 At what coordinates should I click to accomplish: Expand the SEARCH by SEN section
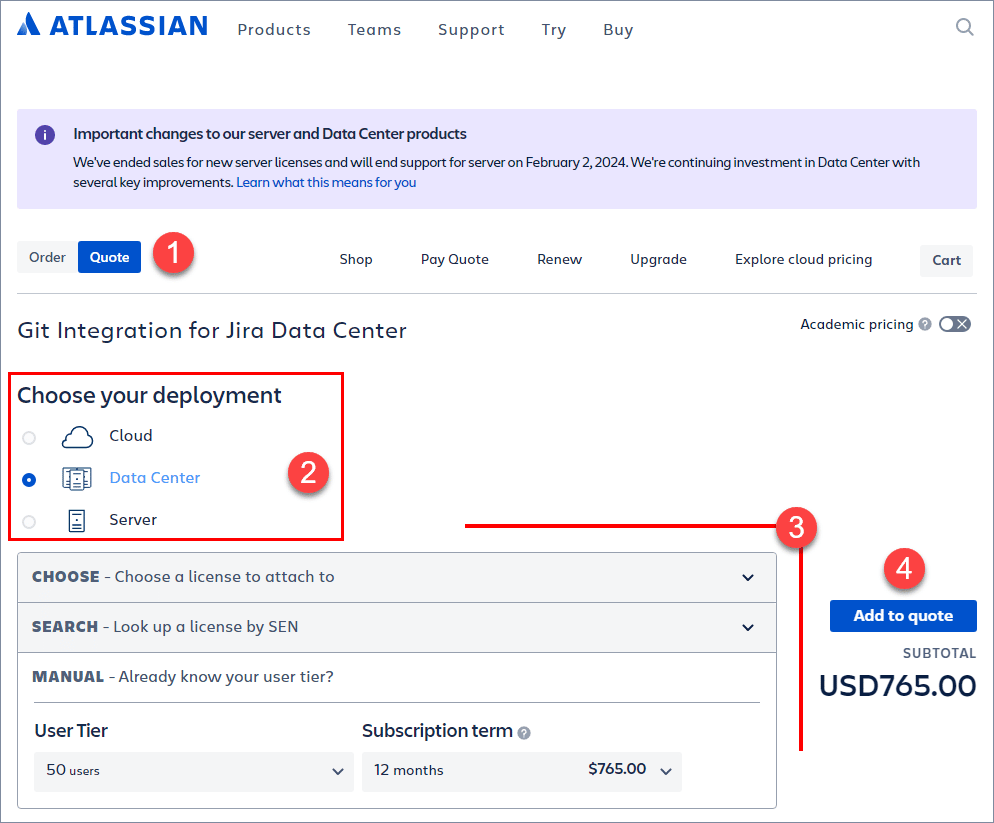(748, 628)
